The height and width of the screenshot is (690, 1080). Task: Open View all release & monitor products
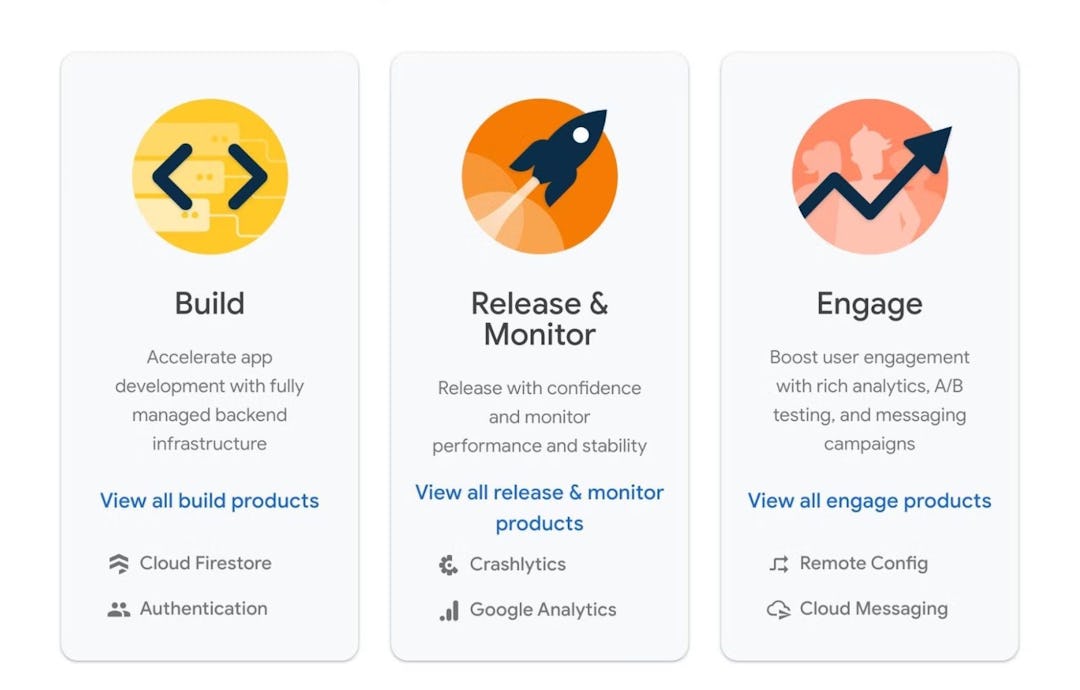539,507
